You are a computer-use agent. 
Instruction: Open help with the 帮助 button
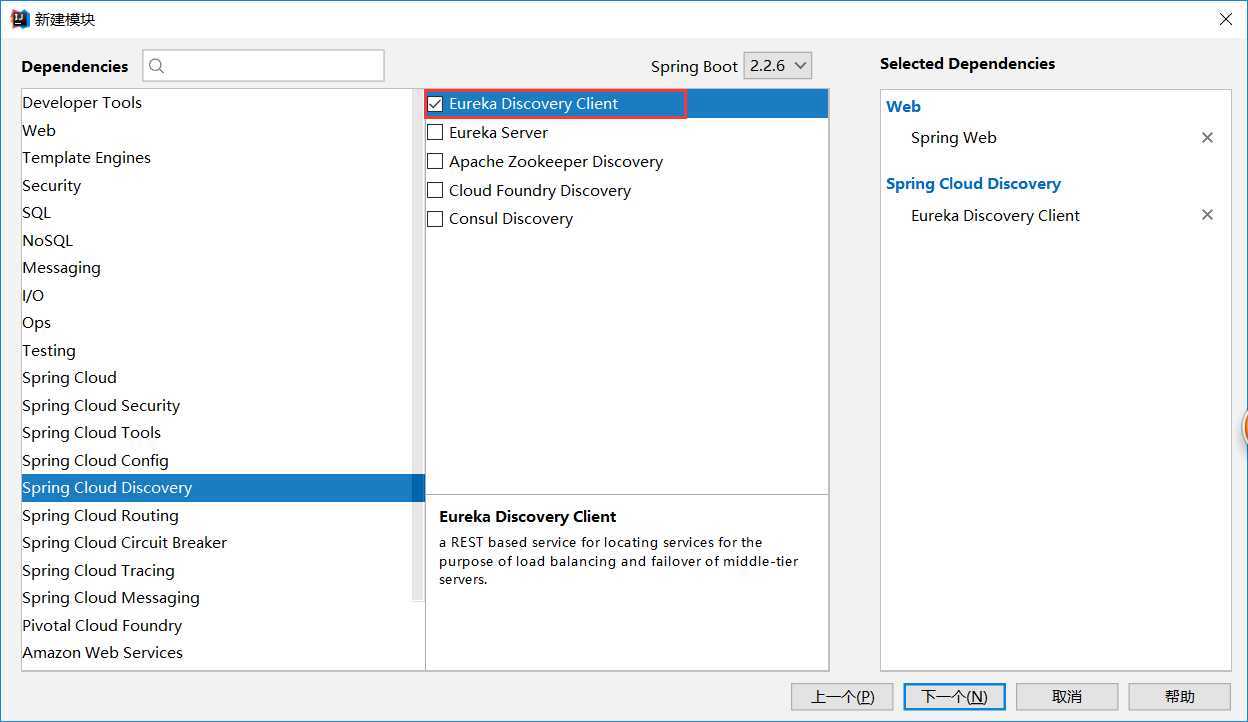click(x=1180, y=696)
